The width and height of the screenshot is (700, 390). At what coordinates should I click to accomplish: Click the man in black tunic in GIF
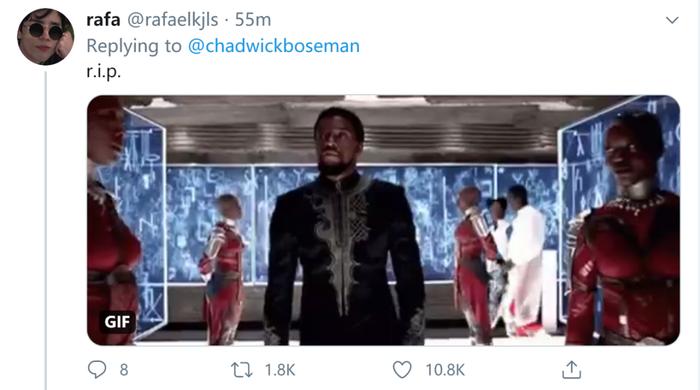(x=344, y=228)
